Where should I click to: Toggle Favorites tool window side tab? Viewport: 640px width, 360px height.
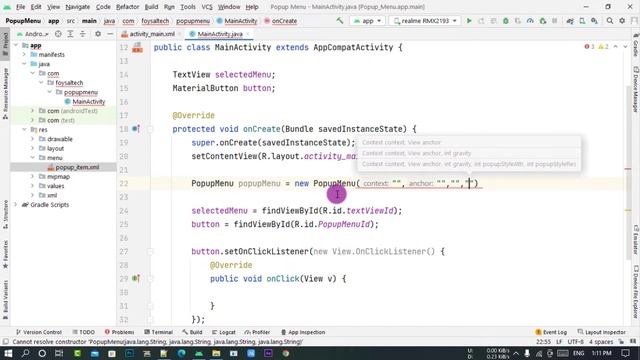(5, 254)
